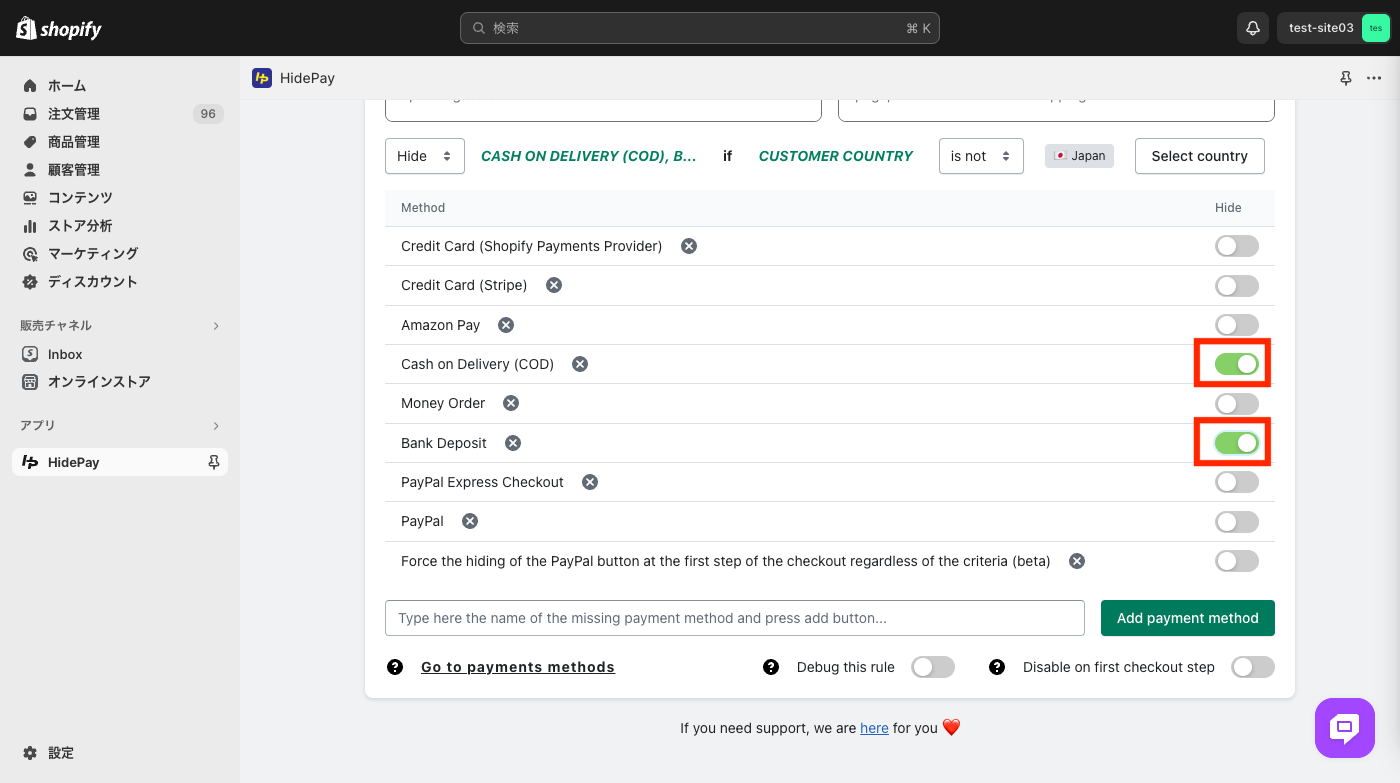Focus the missing payment method name field
1400x783 pixels.
coord(734,618)
